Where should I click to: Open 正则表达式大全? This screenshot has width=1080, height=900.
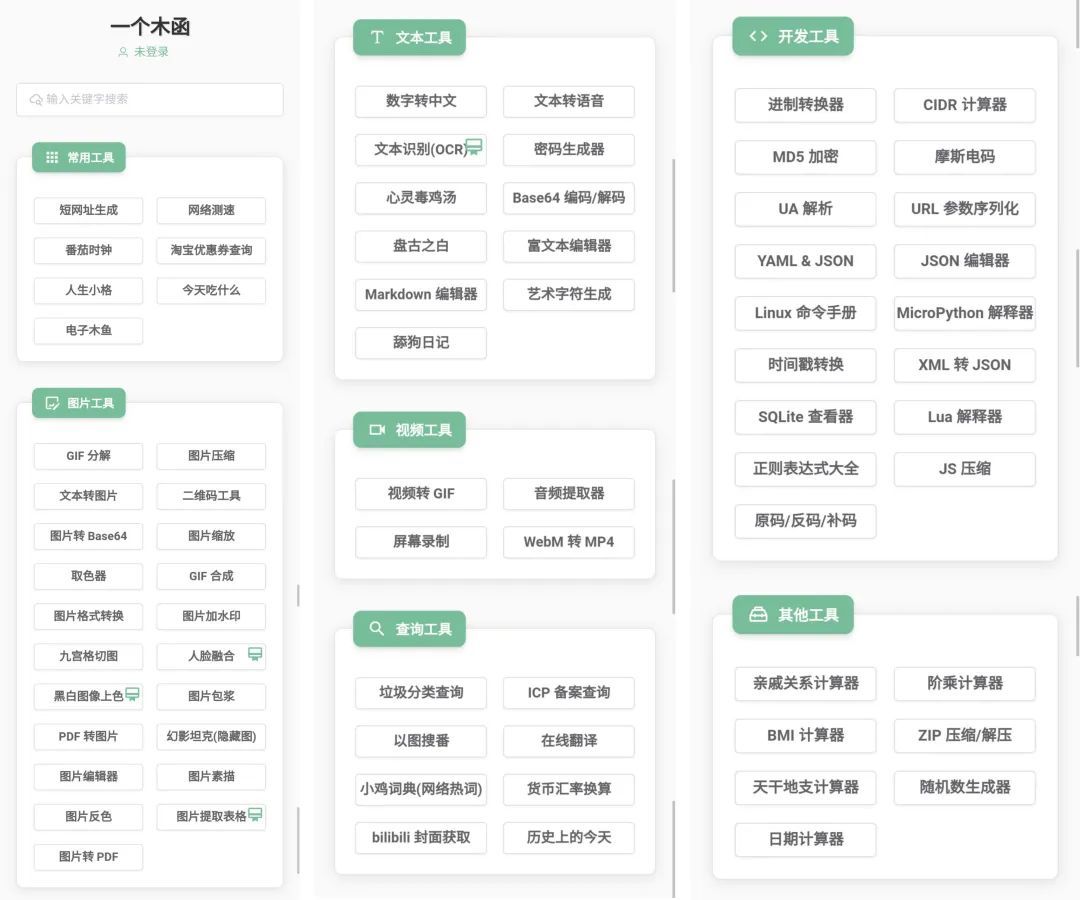(805, 469)
